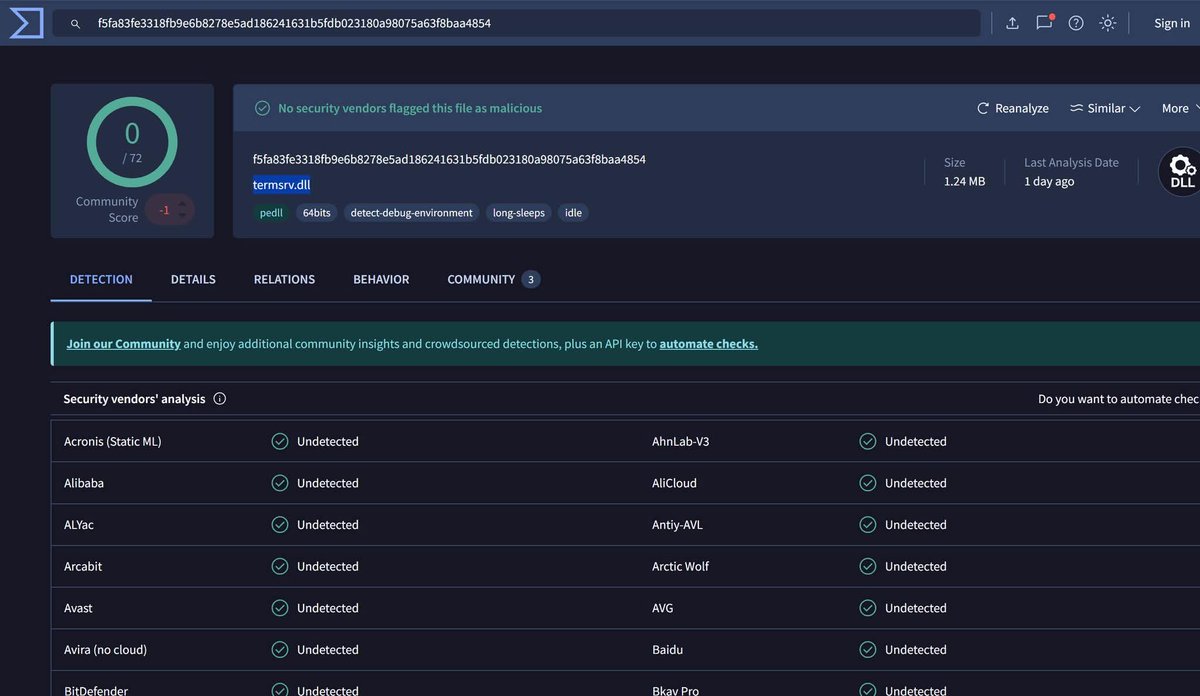This screenshot has height=696, width=1200.
Task: Click the Community Score label
Action: click(x=107, y=209)
